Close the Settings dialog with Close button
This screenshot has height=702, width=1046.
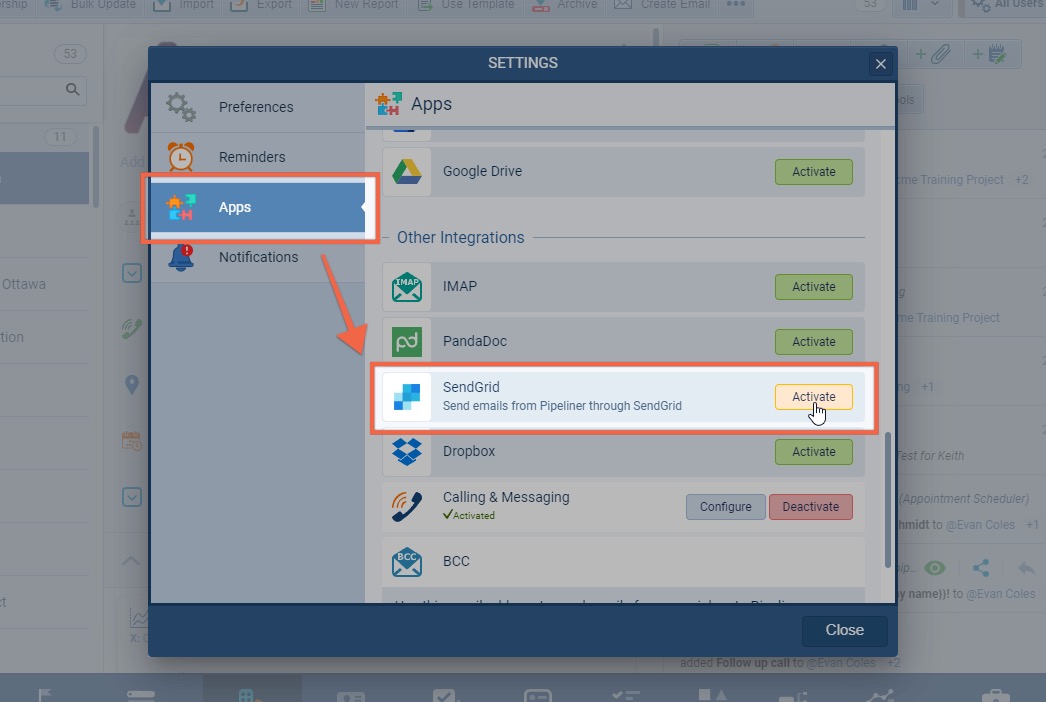coord(844,630)
